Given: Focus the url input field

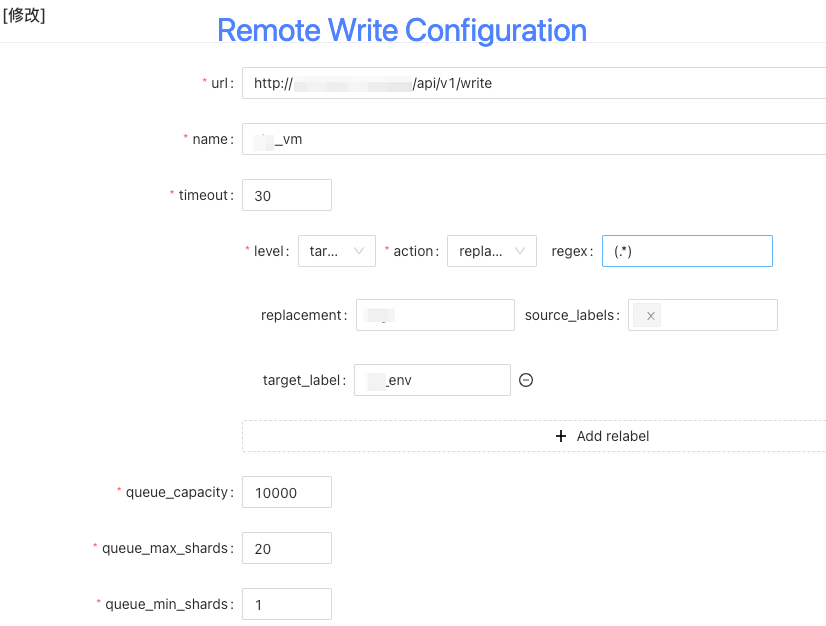Looking at the screenshot, I should pos(534,83).
